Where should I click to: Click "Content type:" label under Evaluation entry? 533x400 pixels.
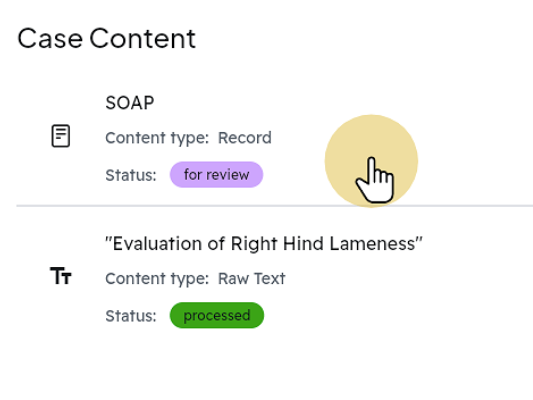point(157,279)
